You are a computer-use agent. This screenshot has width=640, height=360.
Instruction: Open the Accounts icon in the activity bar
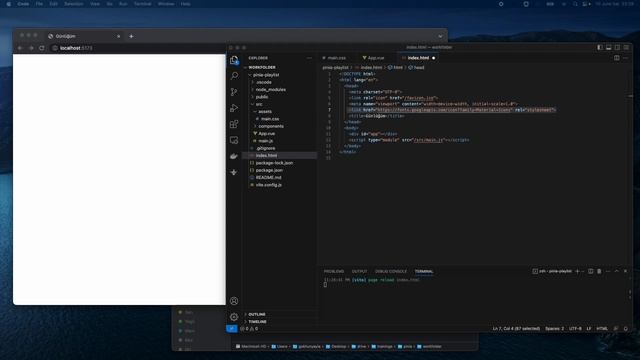234,301
